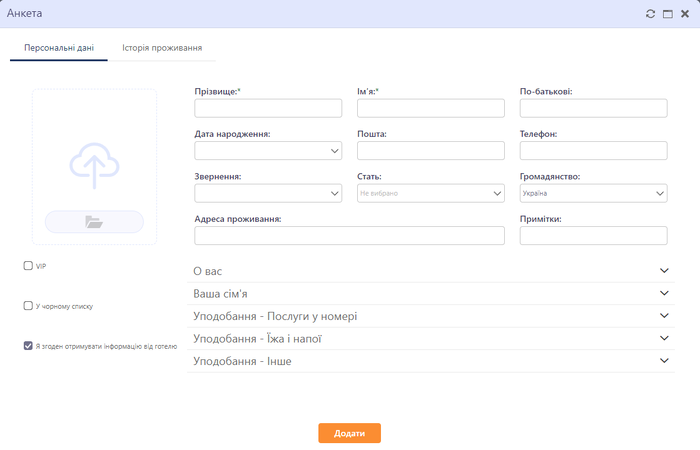The width and height of the screenshot is (700, 450).
Task: Open the folder browse icon under photo
Action: (x=94, y=222)
